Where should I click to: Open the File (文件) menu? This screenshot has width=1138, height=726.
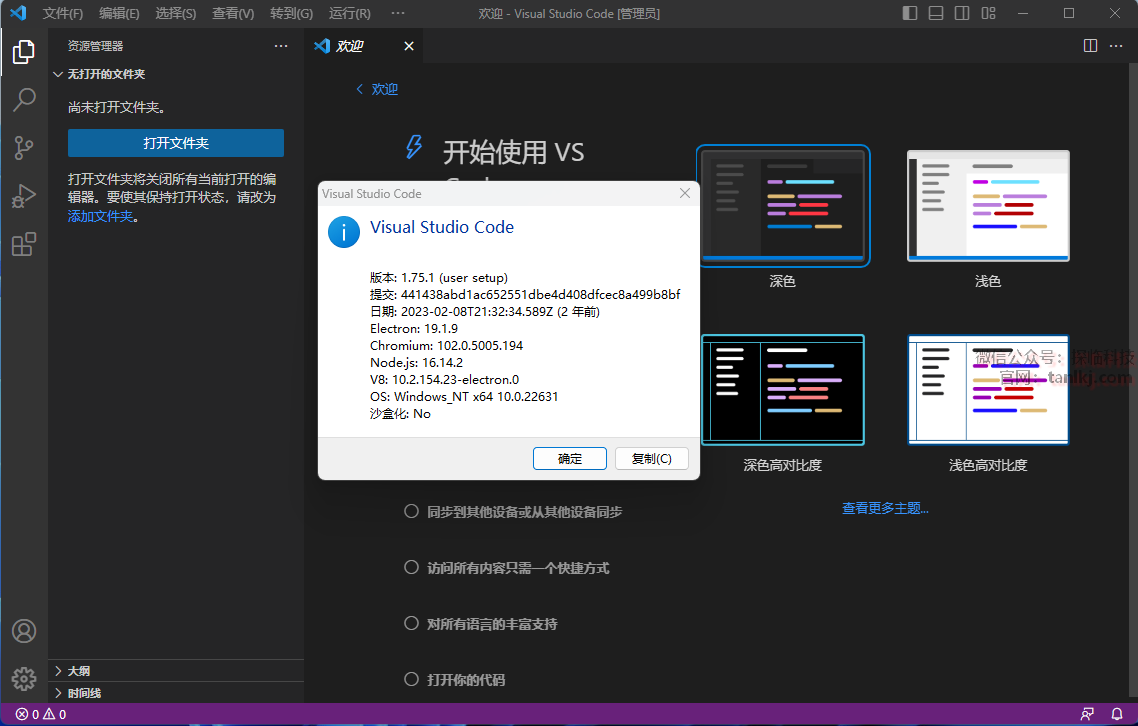point(62,14)
